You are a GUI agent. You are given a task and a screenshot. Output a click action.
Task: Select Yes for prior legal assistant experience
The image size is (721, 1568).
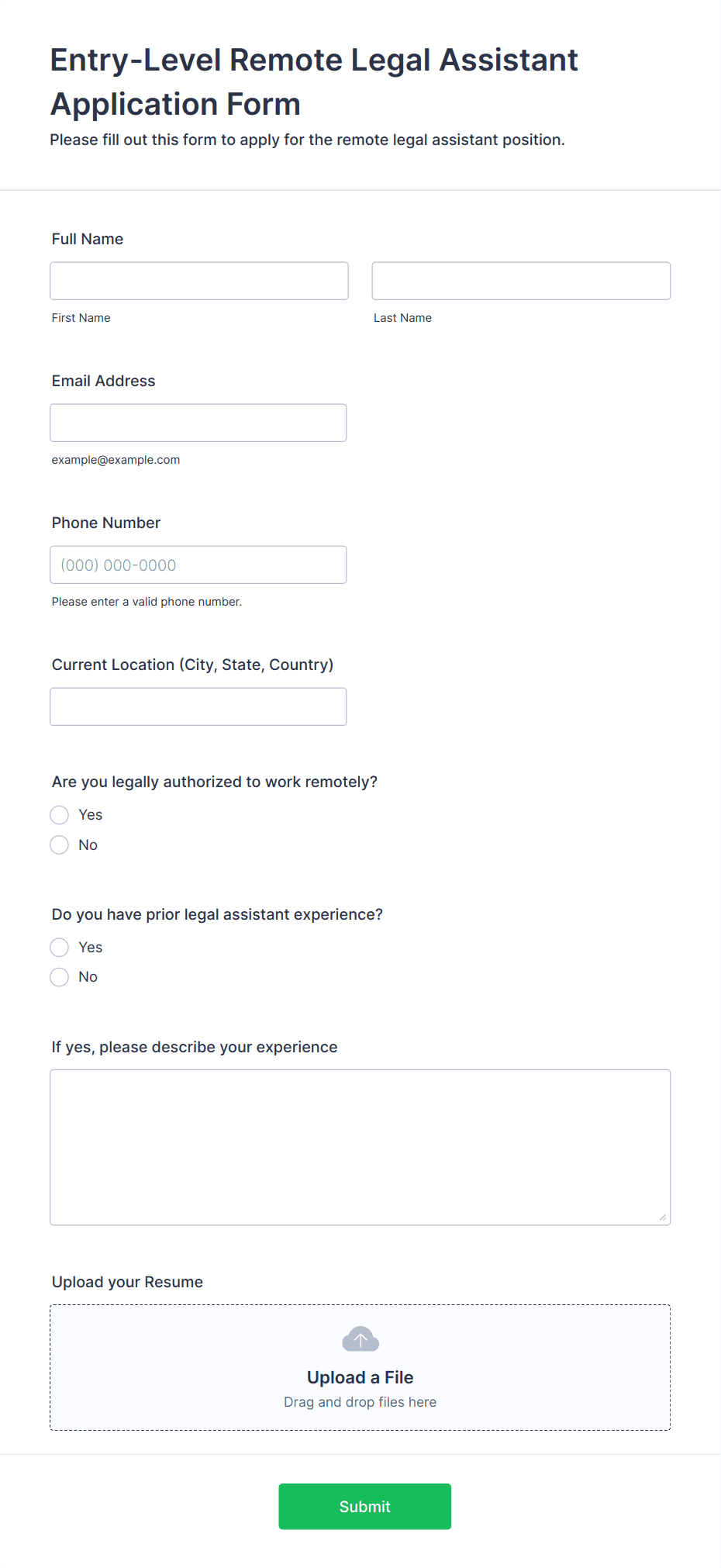click(x=60, y=948)
